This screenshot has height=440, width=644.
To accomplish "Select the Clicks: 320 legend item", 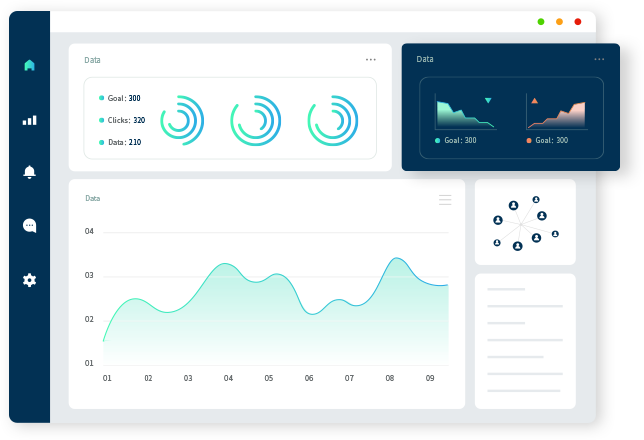I will 122,120.
